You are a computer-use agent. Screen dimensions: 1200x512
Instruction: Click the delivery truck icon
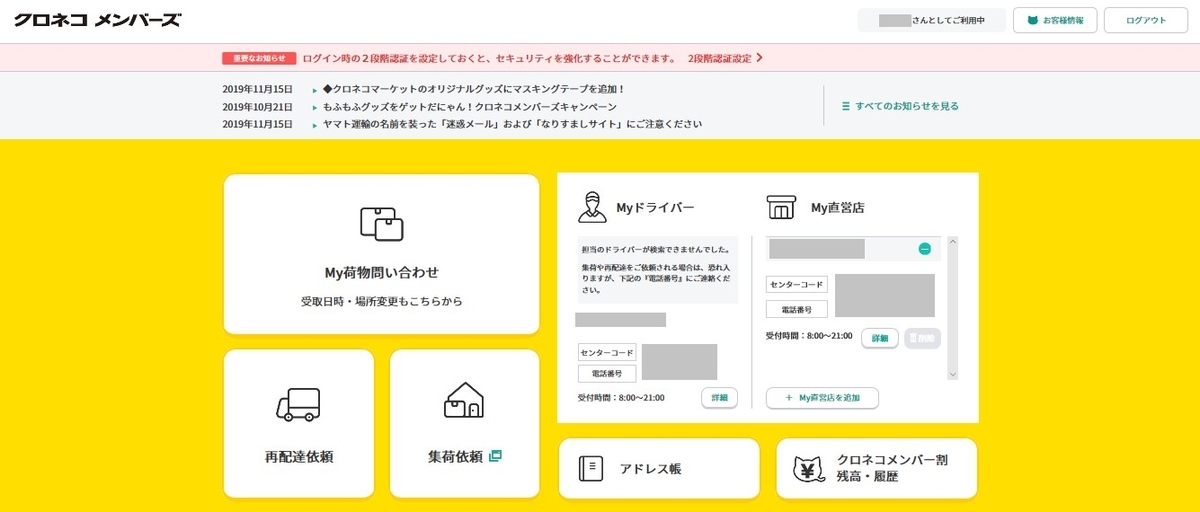298,404
